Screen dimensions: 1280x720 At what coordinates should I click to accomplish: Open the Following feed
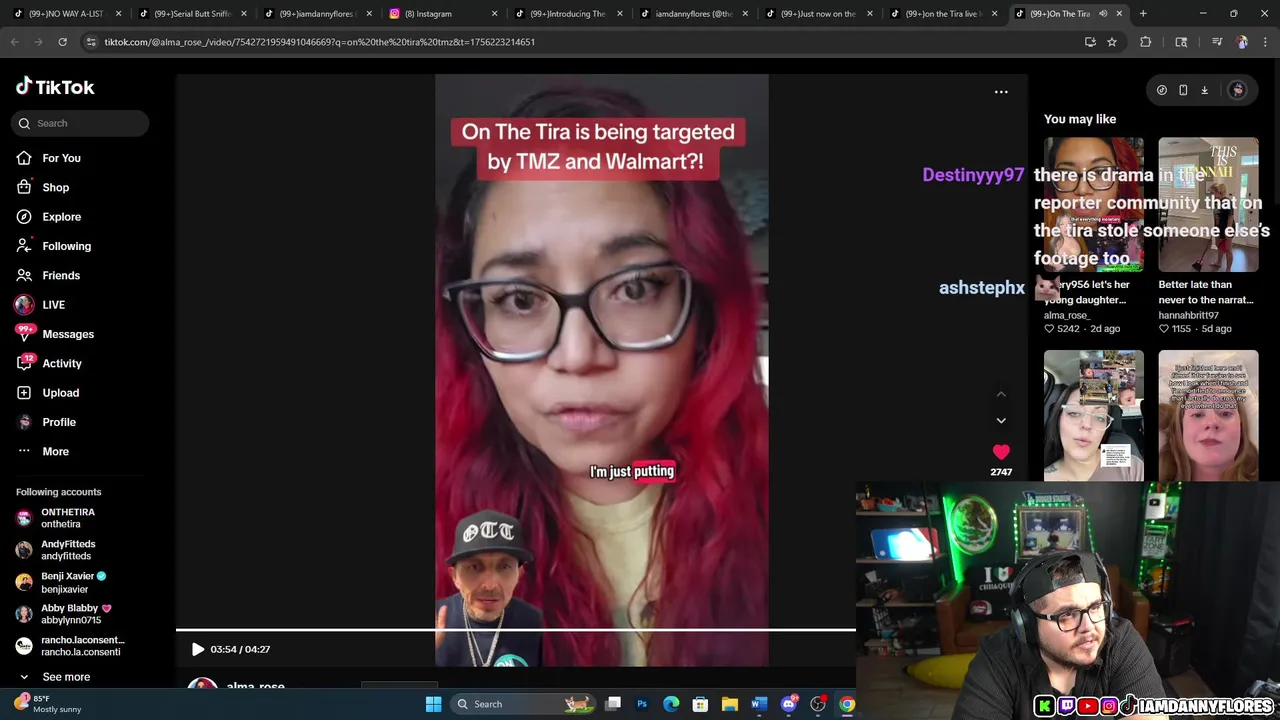click(66, 246)
